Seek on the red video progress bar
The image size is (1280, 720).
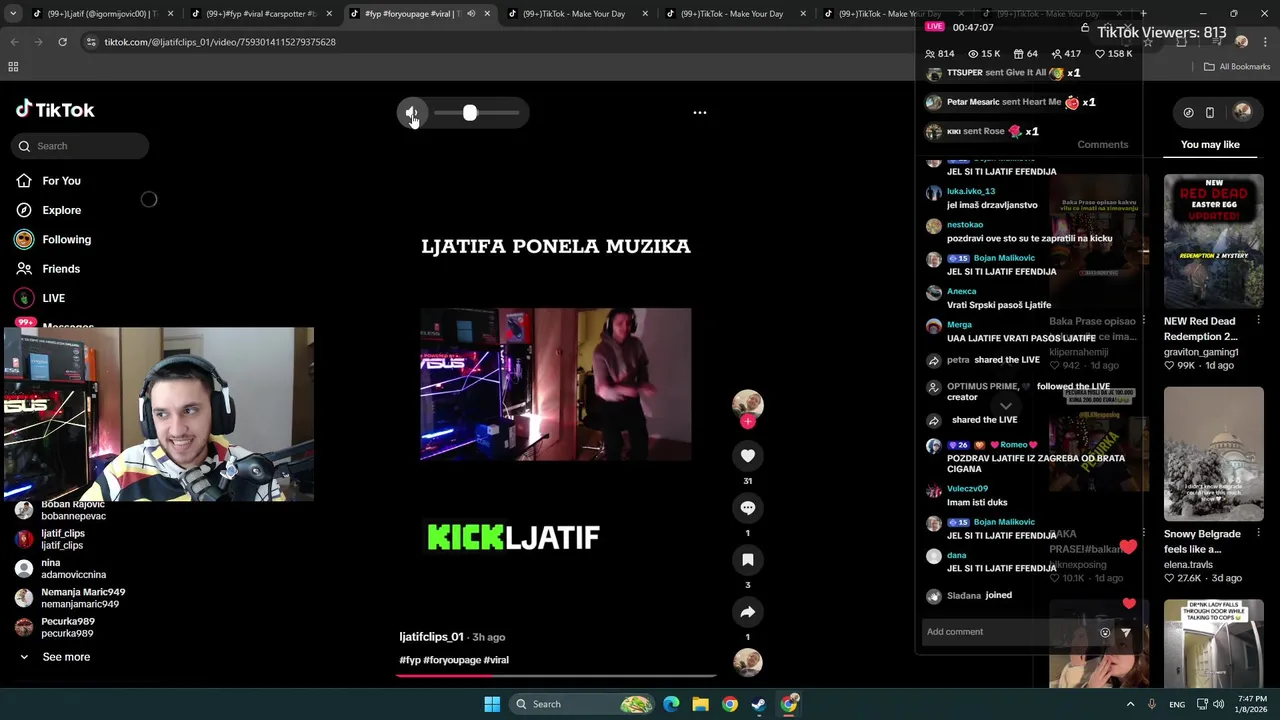tap(556, 676)
